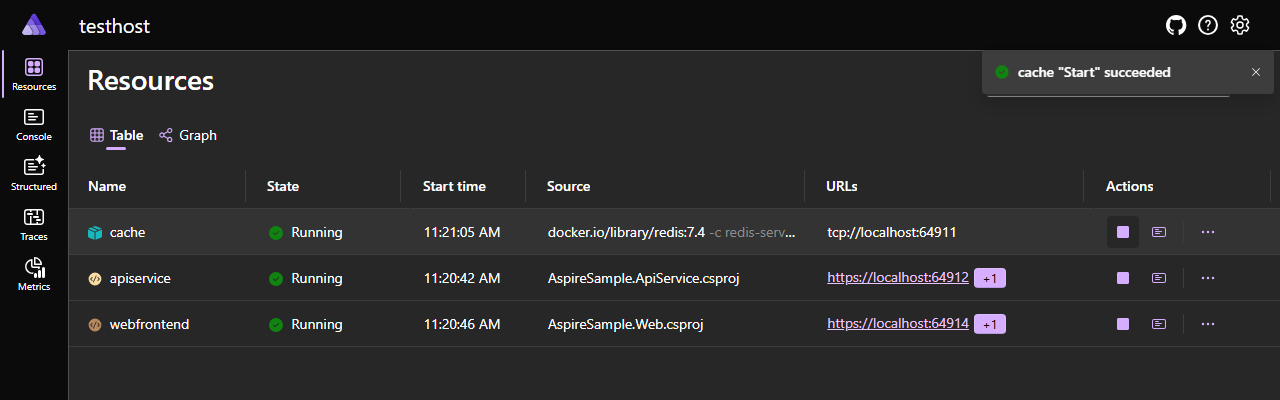Expand the +1 URLs badge for apiservice
This screenshot has width=1280, height=400.
click(x=990, y=278)
